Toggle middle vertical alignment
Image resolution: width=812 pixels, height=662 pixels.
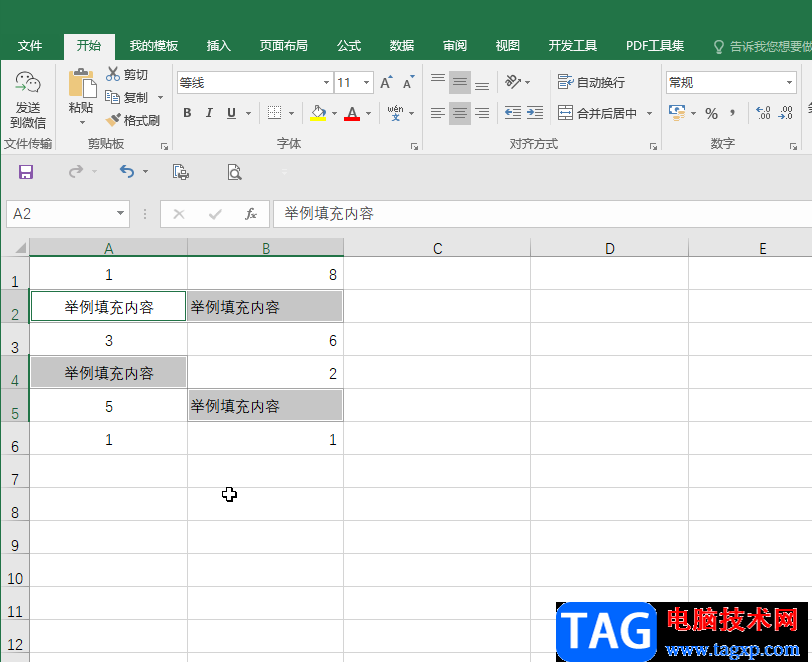(x=460, y=82)
